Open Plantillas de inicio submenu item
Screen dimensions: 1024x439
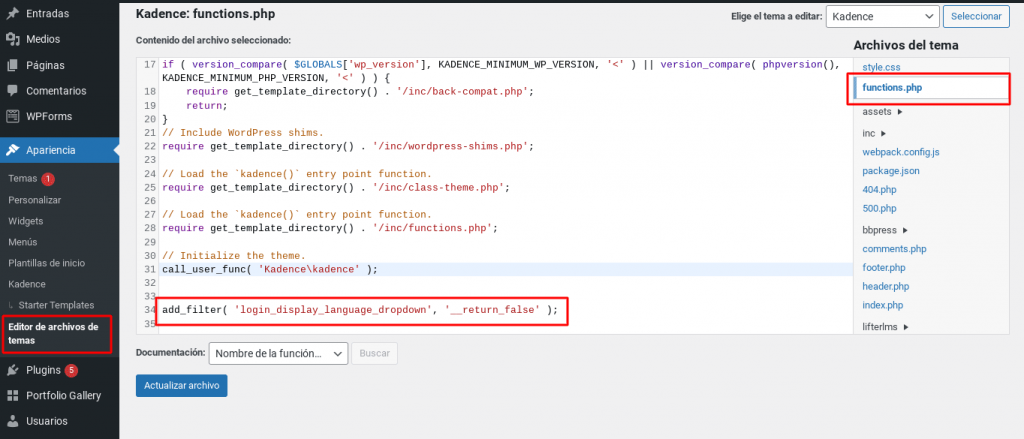47,263
